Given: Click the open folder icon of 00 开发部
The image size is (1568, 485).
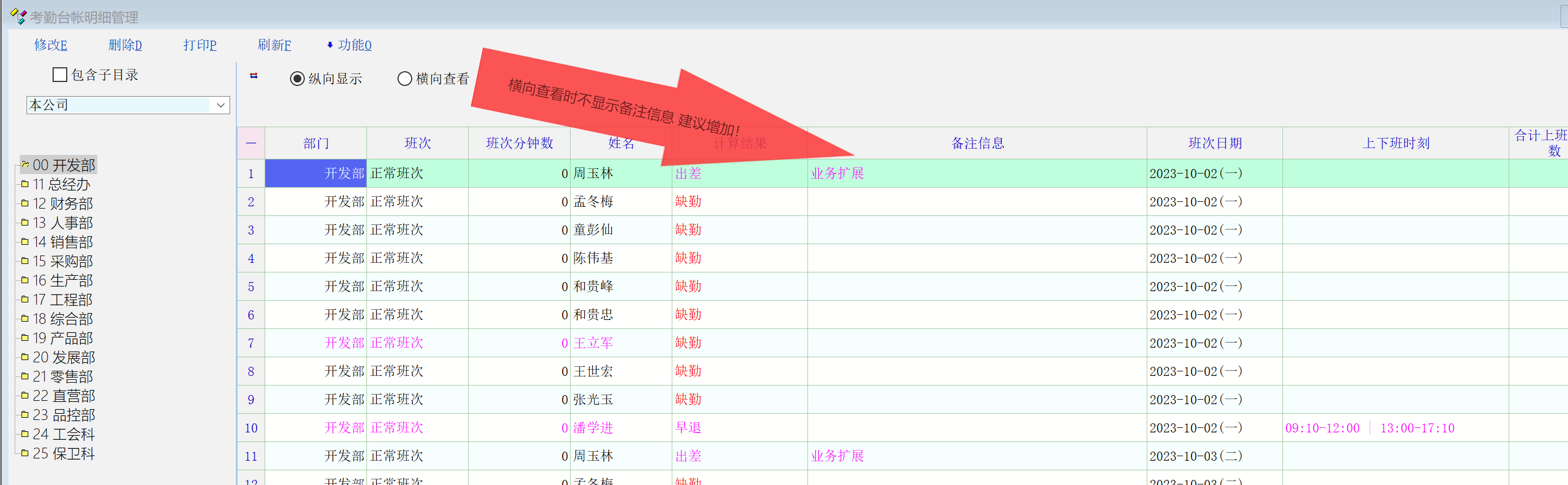Looking at the screenshot, I should coord(25,164).
